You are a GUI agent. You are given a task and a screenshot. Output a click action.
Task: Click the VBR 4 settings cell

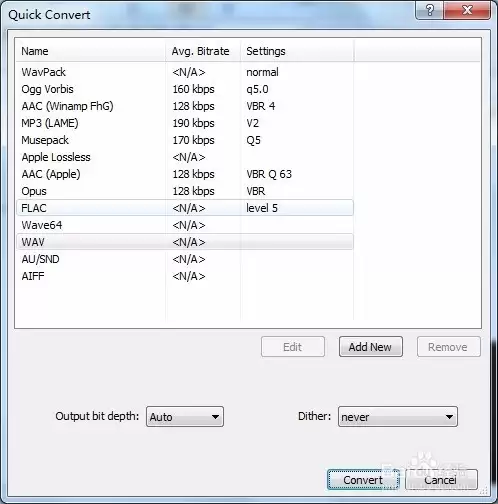coord(261,106)
